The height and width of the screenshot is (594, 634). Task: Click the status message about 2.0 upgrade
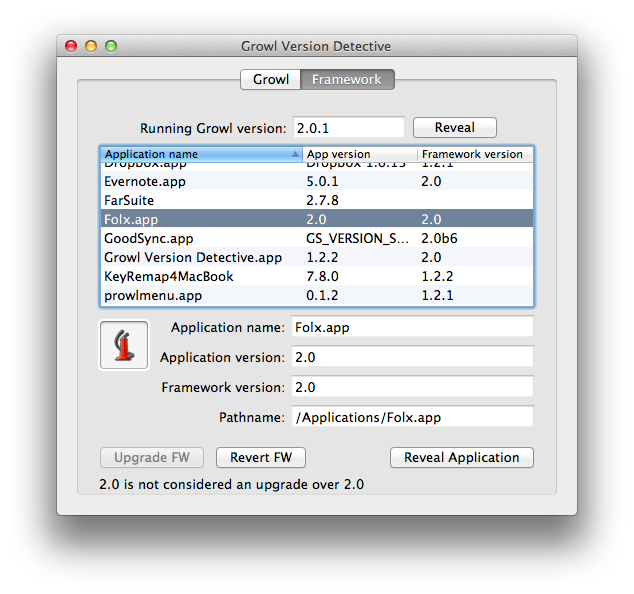point(232,484)
